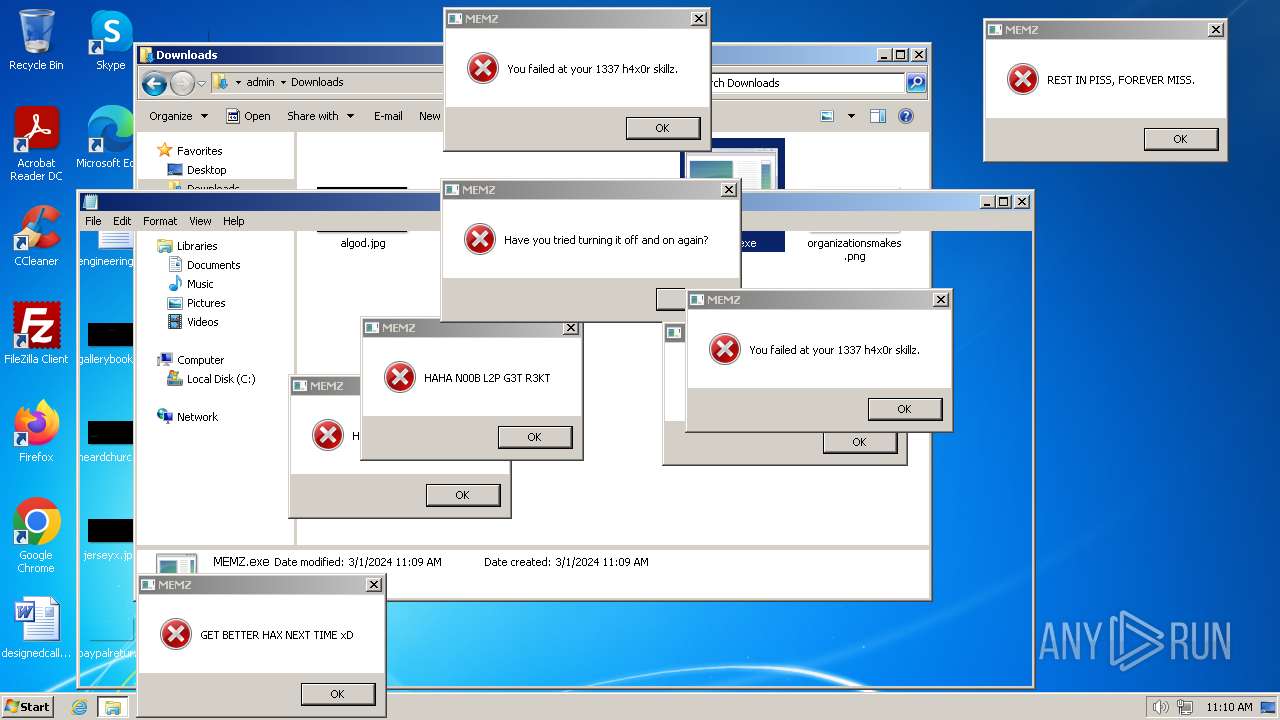The width and height of the screenshot is (1280, 720).
Task: Click Downloads in the address bar breadcrumb
Action: click(x=317, y=83)
